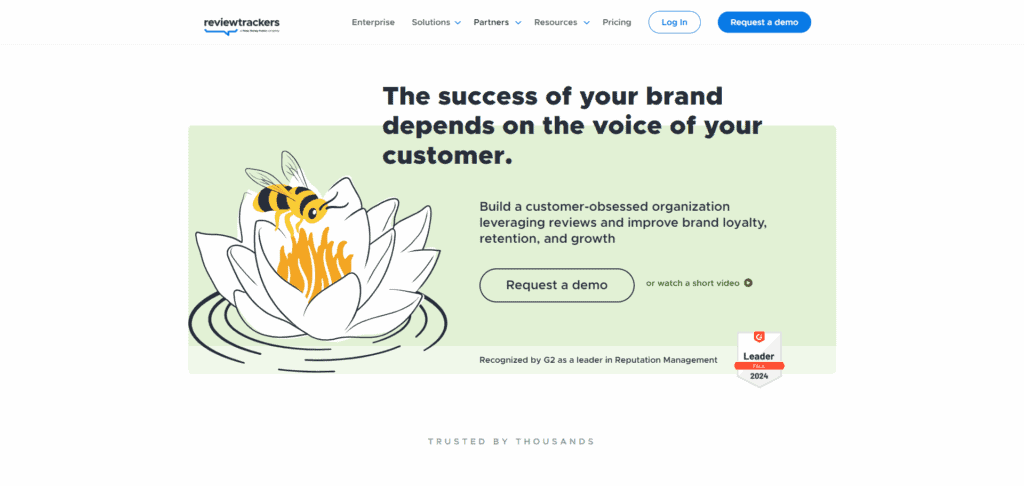The width and height of the screenshot is (1024, 486).
Task: Open the Enterprise menu item
Action: point(373,22)
